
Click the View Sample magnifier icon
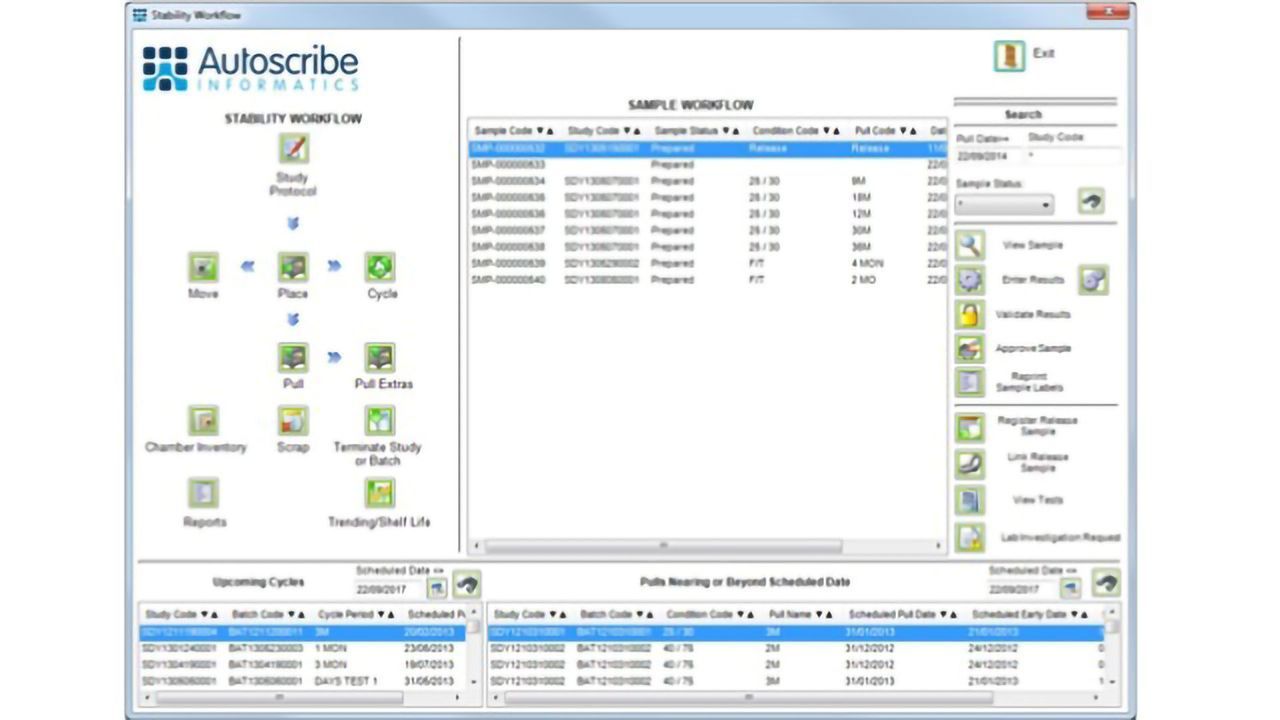970,245
